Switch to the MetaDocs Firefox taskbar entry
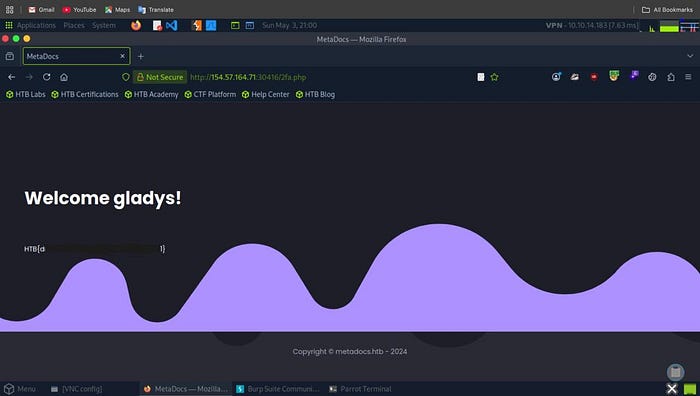This screenshot has width=700, height=396. pos(185,389)
